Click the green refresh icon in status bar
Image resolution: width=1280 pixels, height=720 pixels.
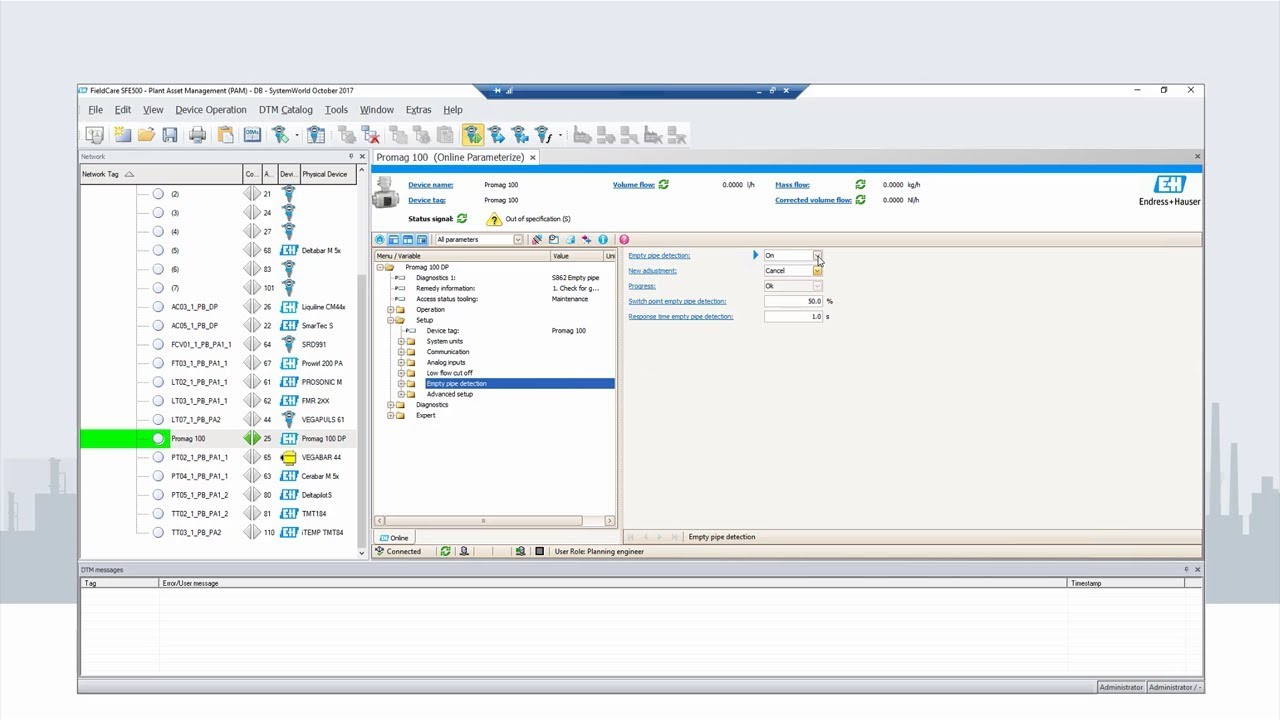click(x=446, y=551)
